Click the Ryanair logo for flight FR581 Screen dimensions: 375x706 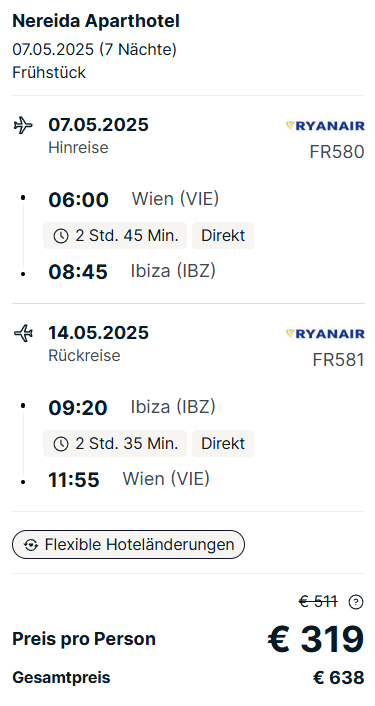tap(325, 334)
